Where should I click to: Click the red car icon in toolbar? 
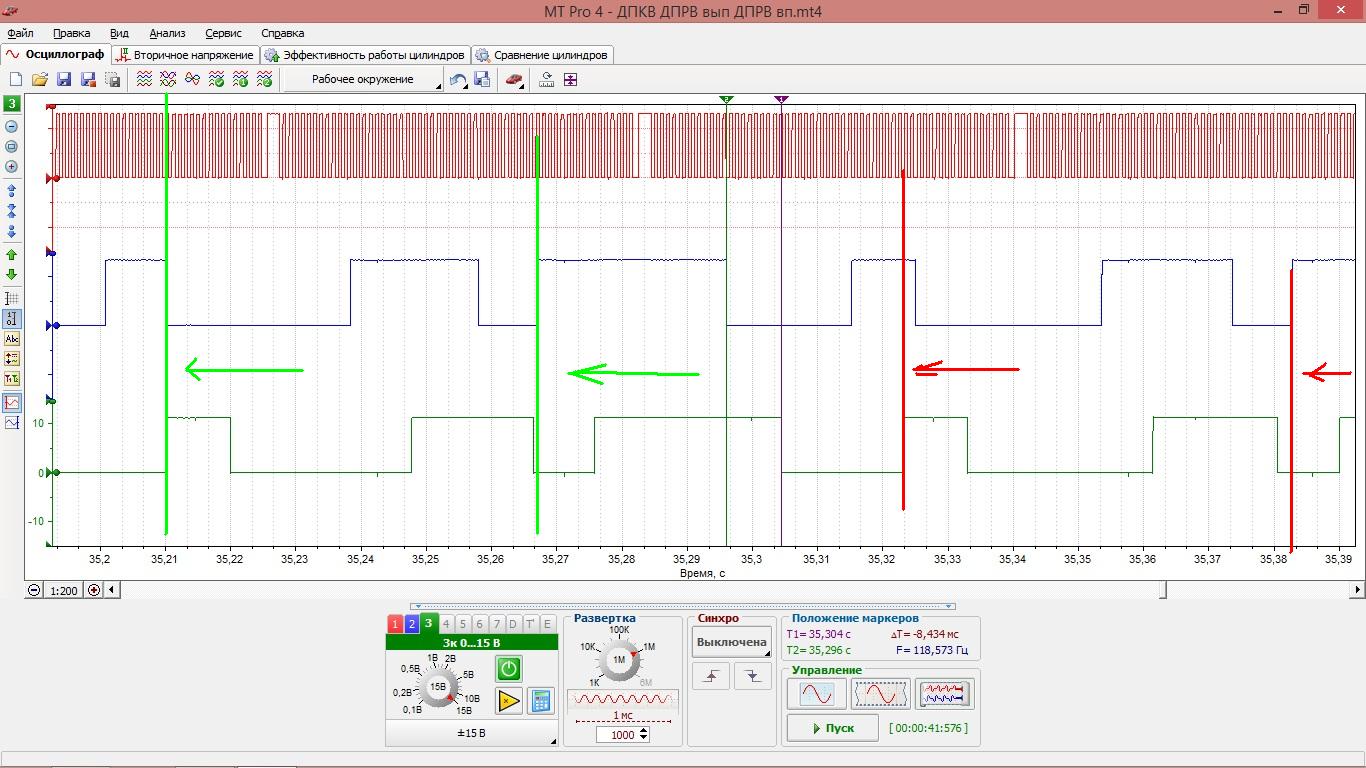click(514, 80)
